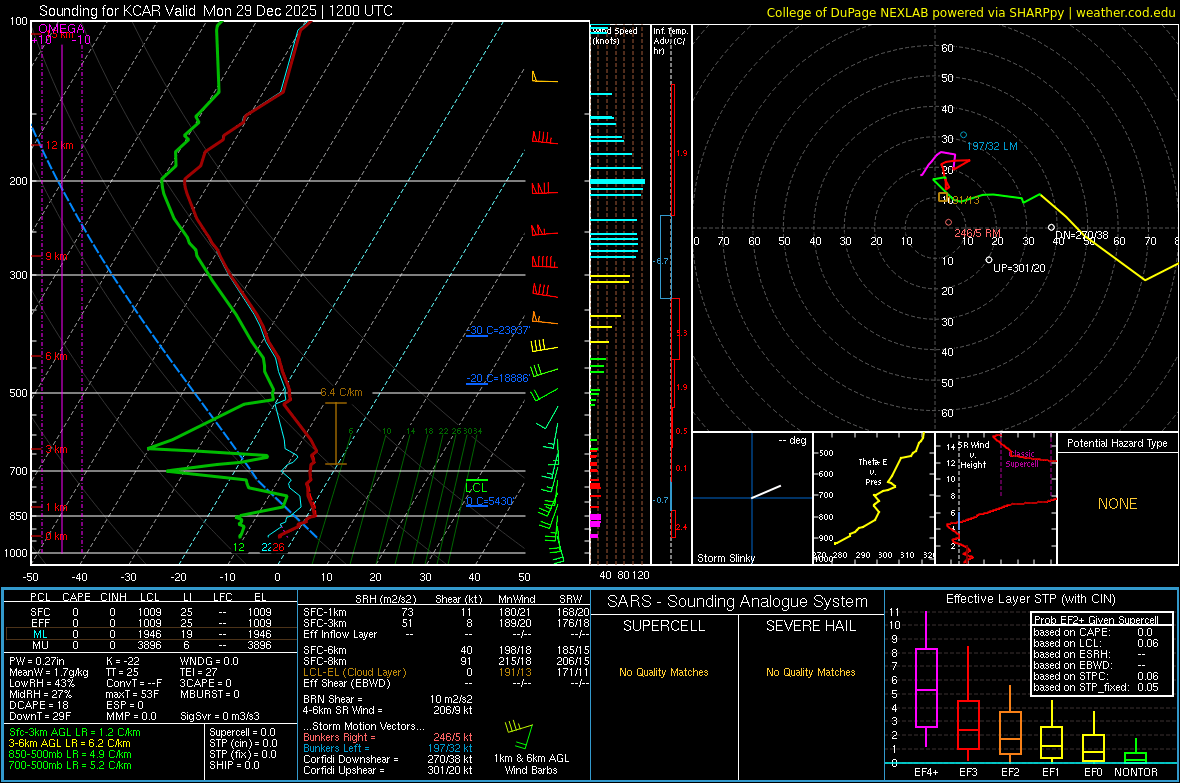Click the SHIP = 0.0 value

tap(234, 765)
